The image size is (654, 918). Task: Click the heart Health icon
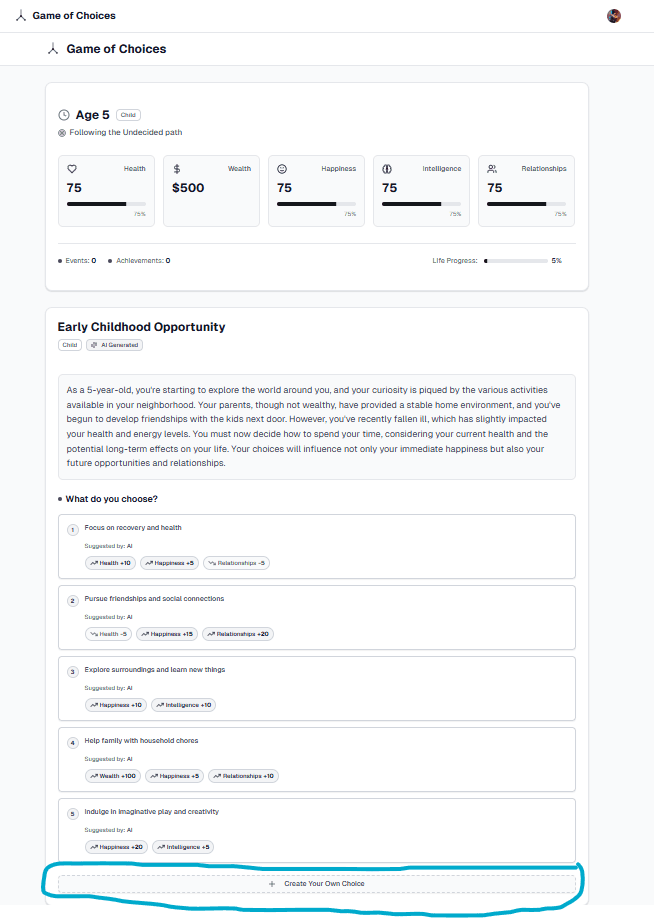tap(72, 169)
